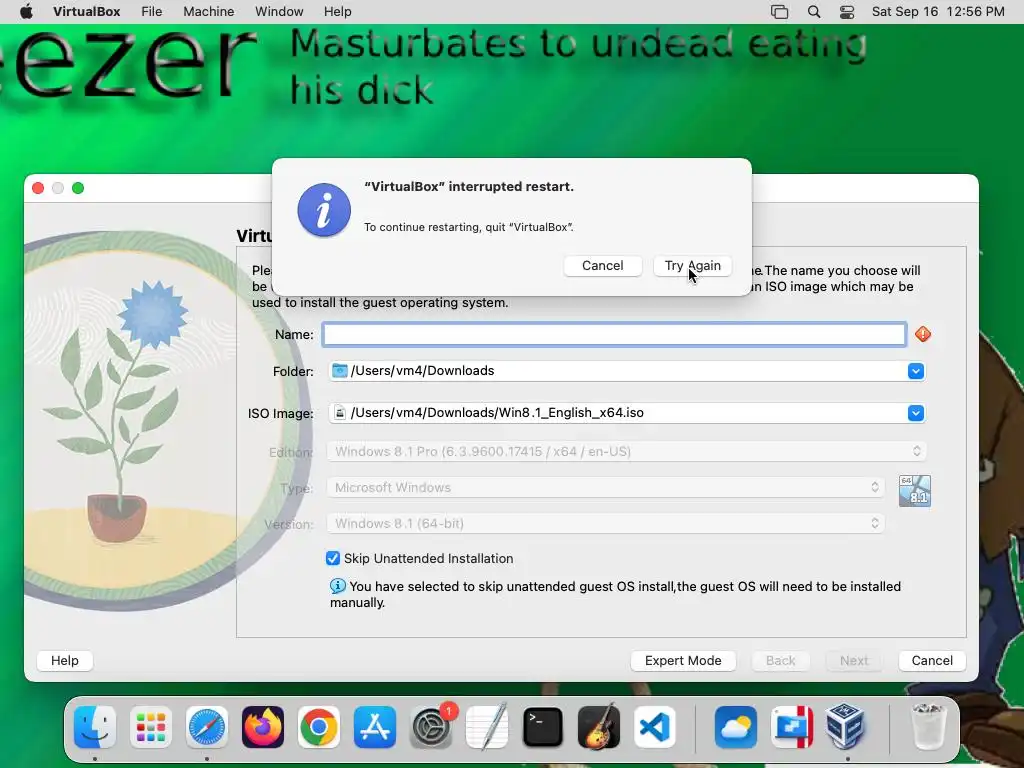Open the Weather app in the Dock

pyautogui.click(x=736, y=727)
